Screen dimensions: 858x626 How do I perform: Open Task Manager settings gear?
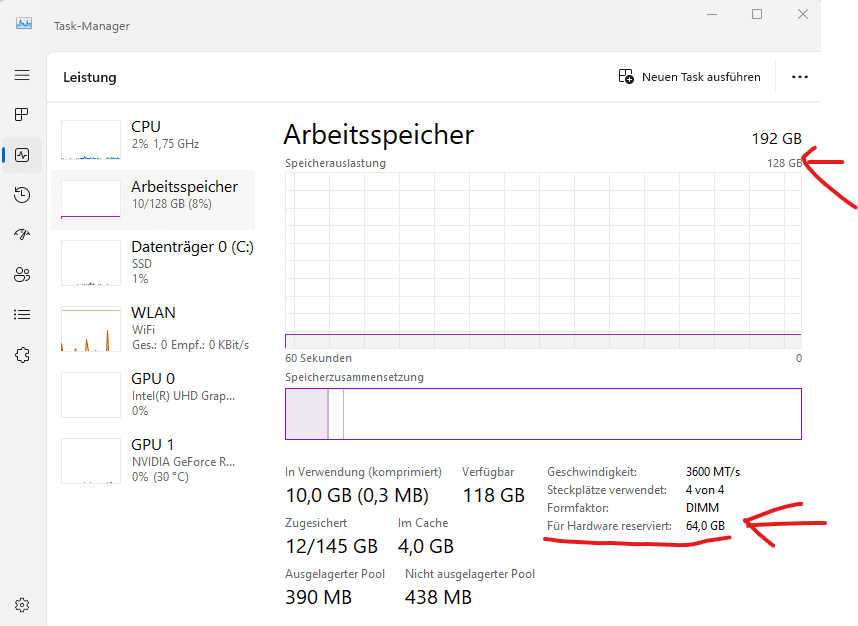(x=22, y=605)
